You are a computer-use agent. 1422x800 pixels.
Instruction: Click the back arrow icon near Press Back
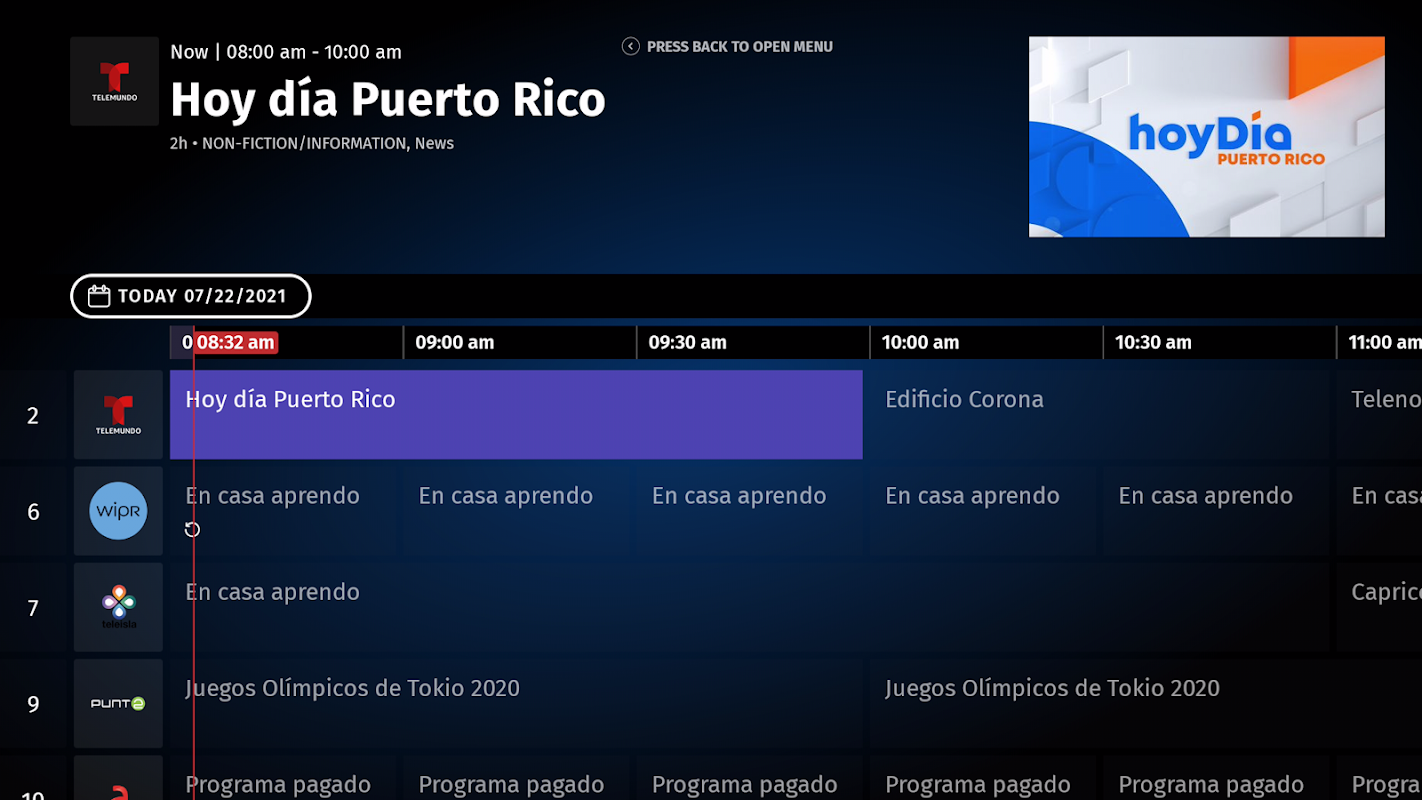click(x=631, y=46)
